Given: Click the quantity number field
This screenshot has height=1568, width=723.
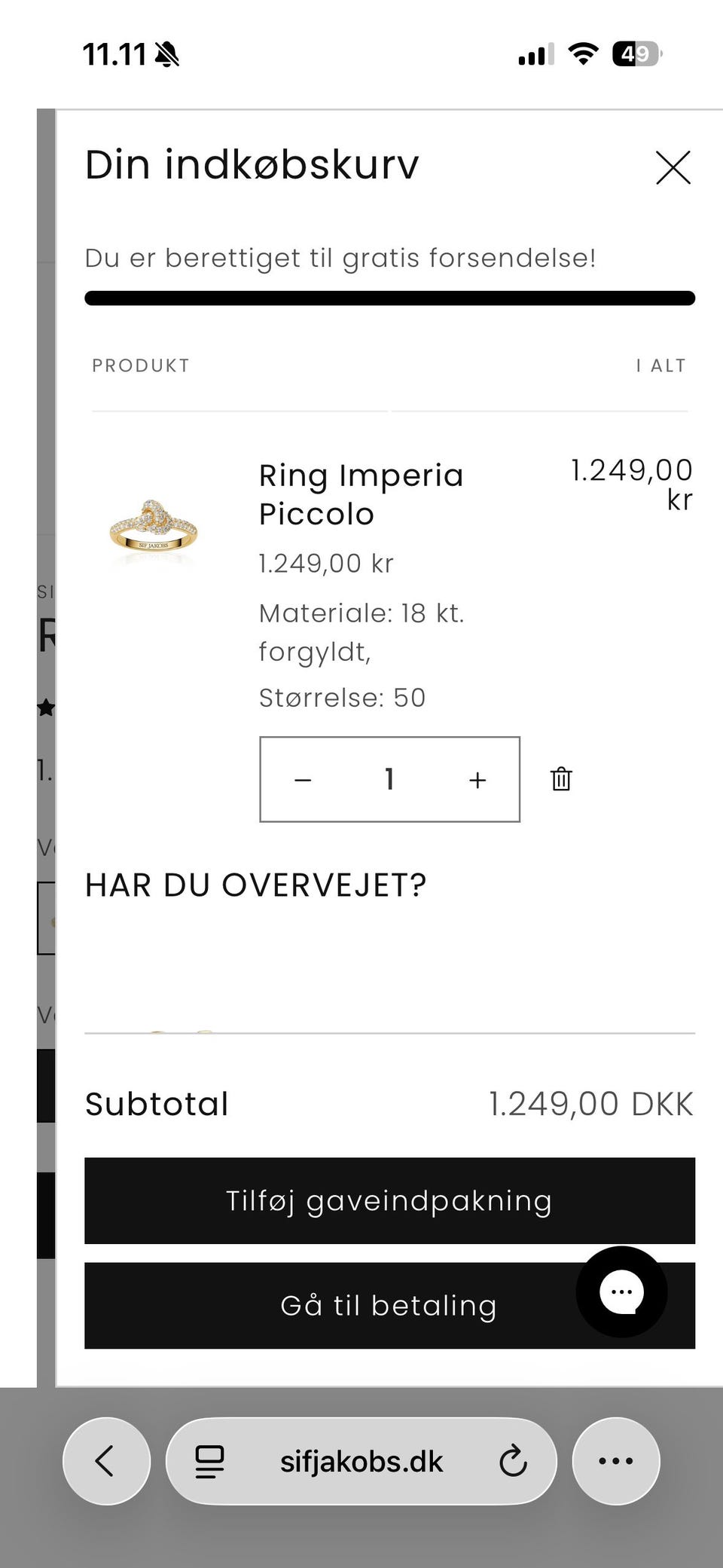Looking at the screenshot, I should pos(389,779).
